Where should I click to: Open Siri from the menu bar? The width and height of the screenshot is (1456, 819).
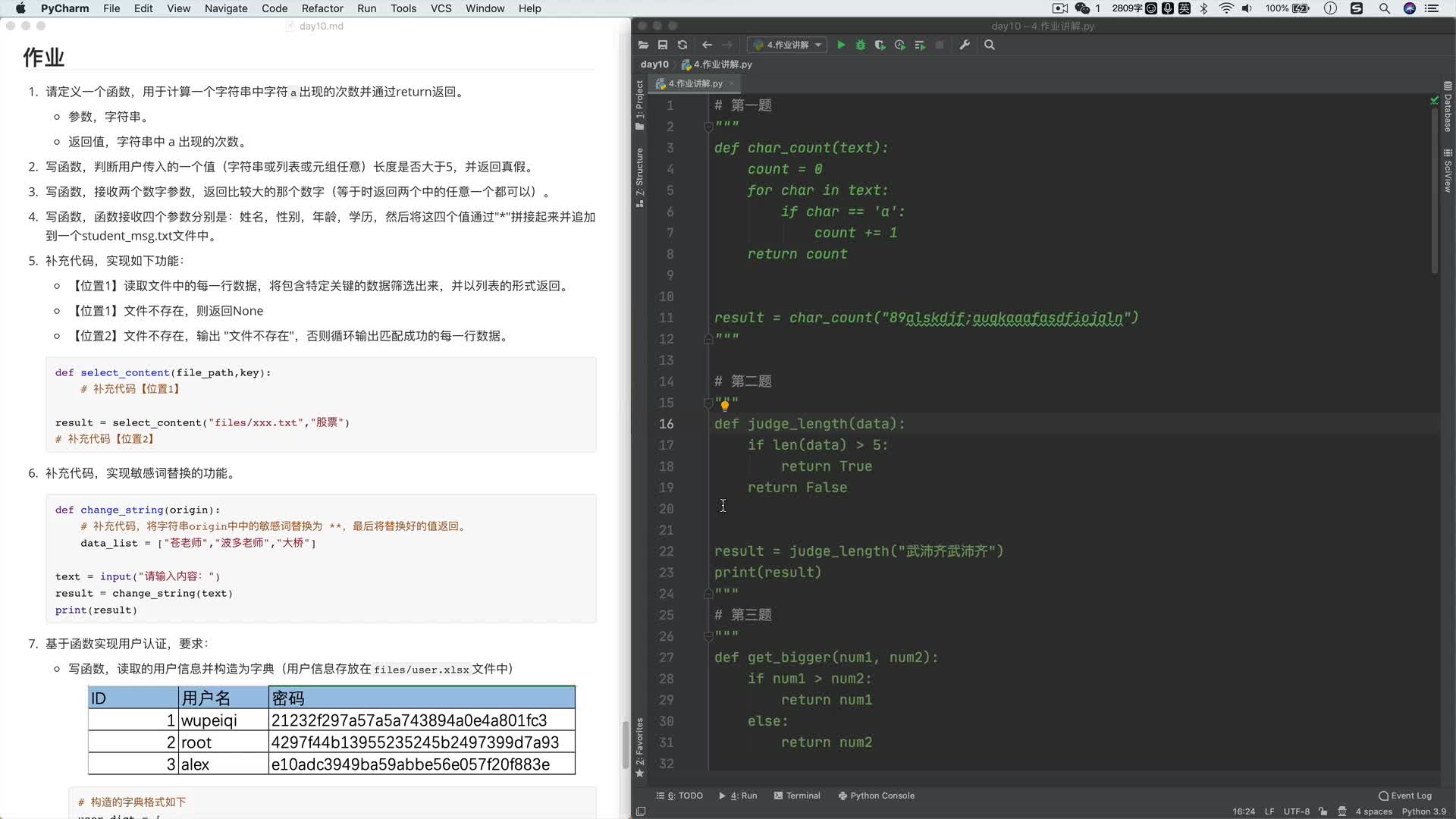(1410, 8)
